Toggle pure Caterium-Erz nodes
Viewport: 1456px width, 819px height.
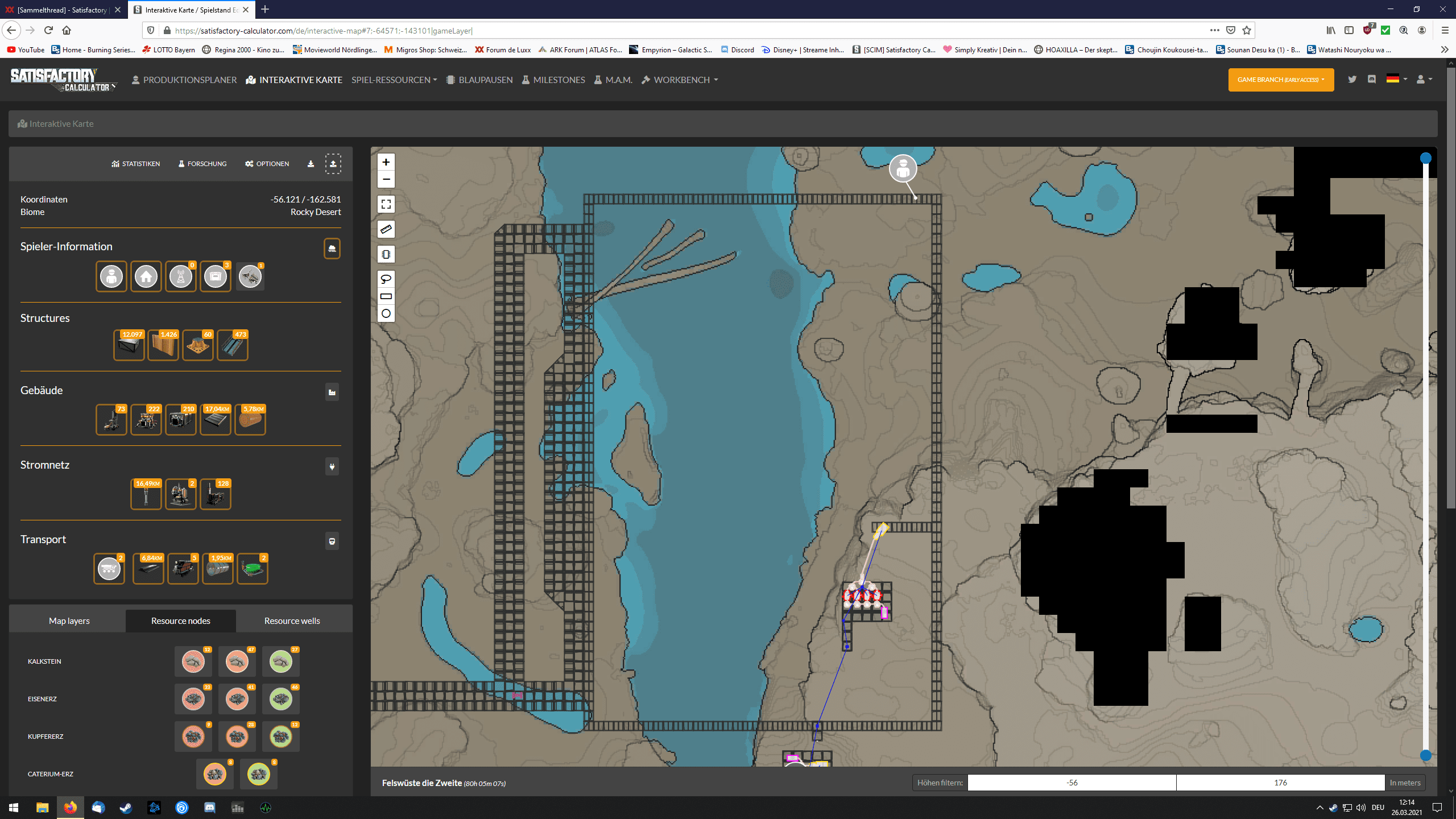coord(259,774)
